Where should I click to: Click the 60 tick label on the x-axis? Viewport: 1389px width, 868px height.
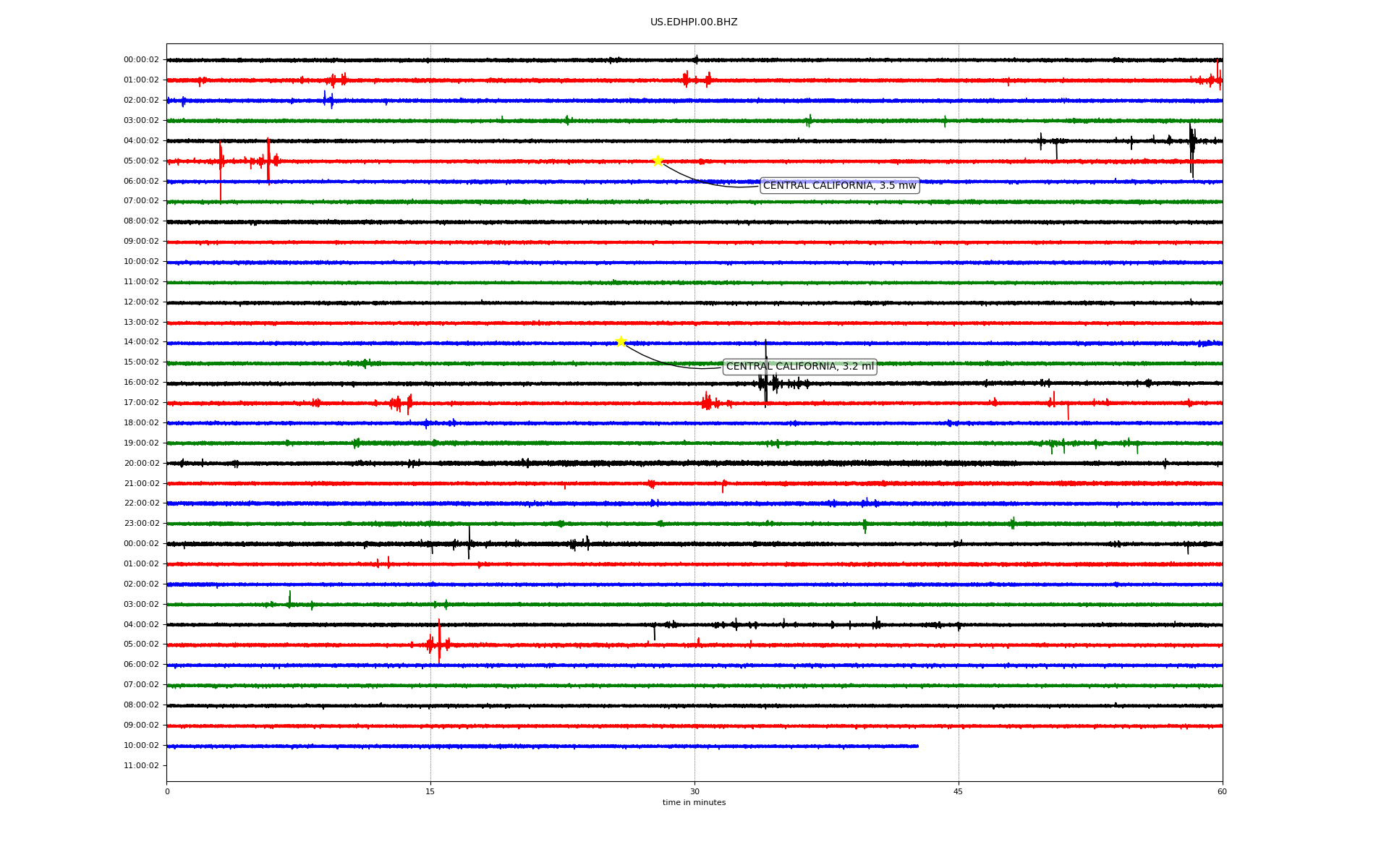coord(1222,791)
